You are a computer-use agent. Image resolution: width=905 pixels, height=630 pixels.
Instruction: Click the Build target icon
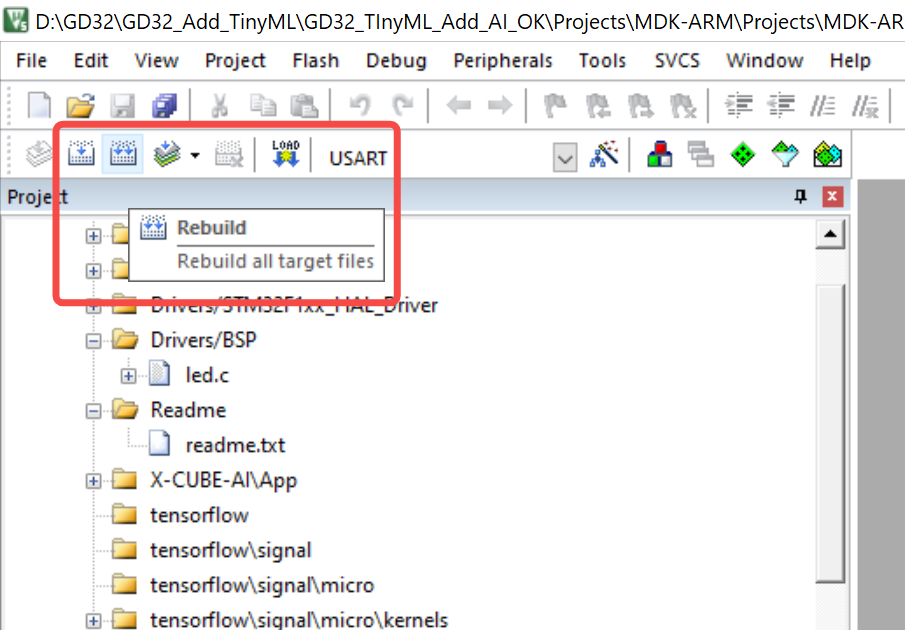coord(81,153)
